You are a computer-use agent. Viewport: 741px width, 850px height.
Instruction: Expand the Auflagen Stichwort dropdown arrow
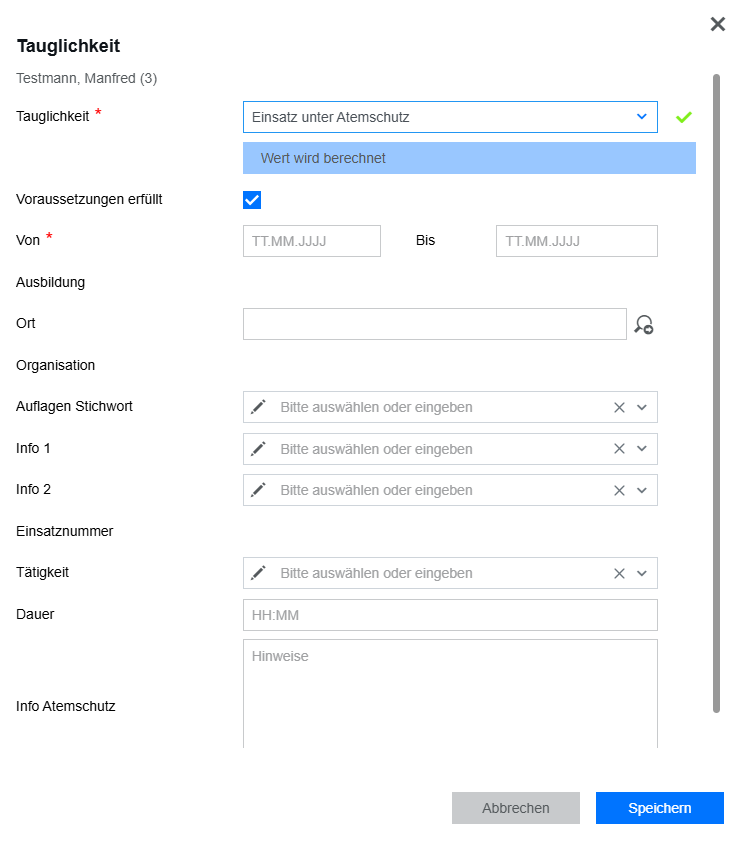click(x=642, y=408)
